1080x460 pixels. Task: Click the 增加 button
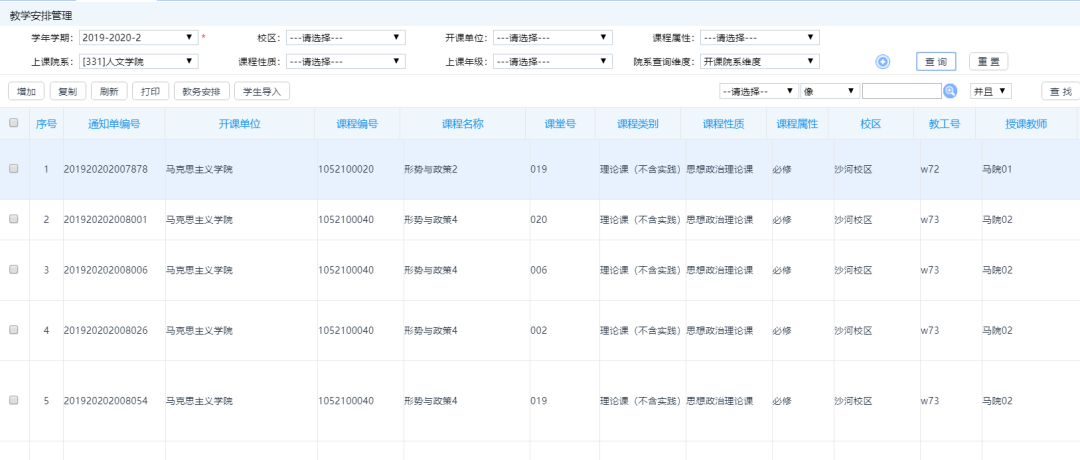[x=26, y=91]
